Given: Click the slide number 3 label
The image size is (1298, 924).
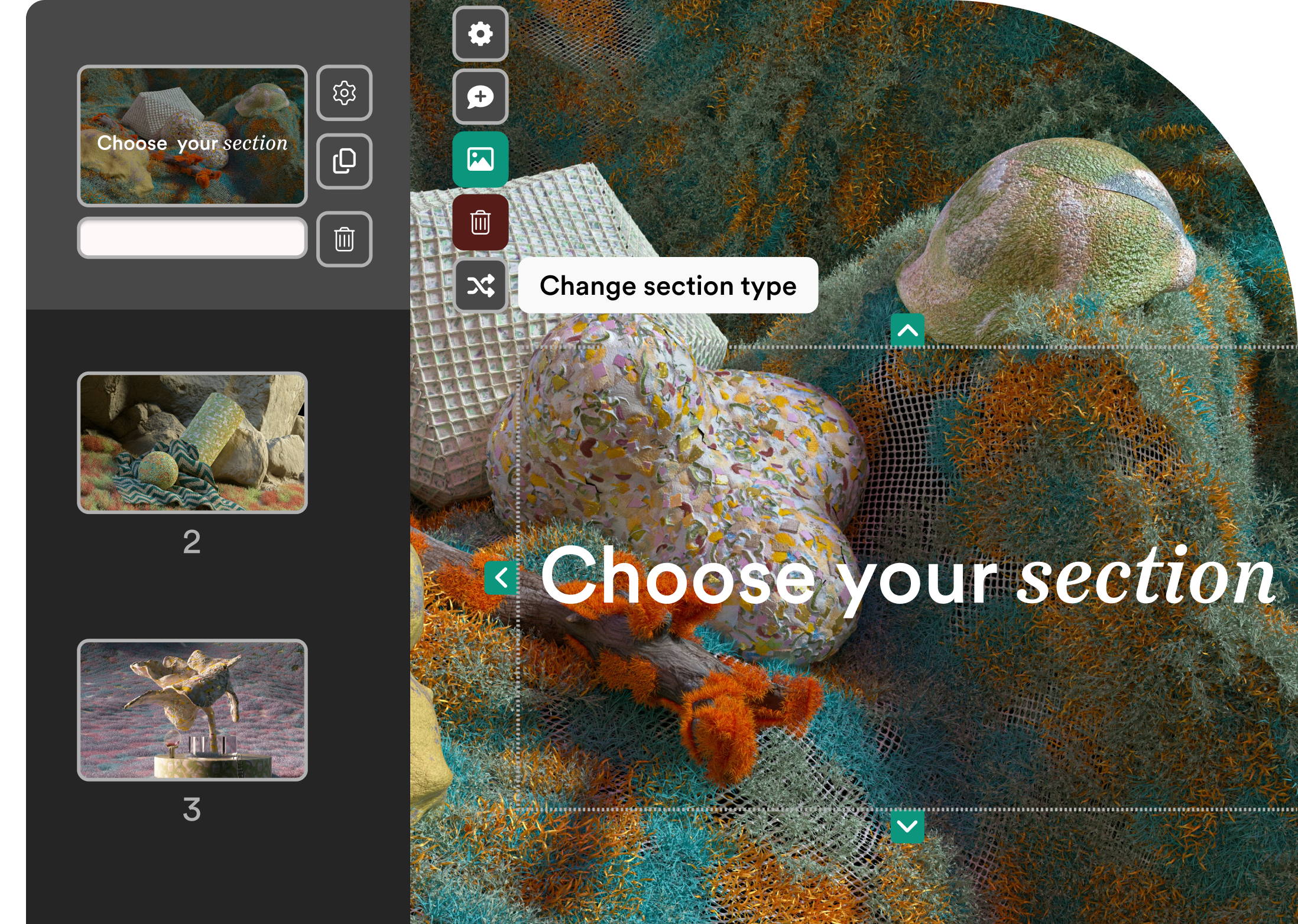Looking at the screenshot, I should 192,809.
